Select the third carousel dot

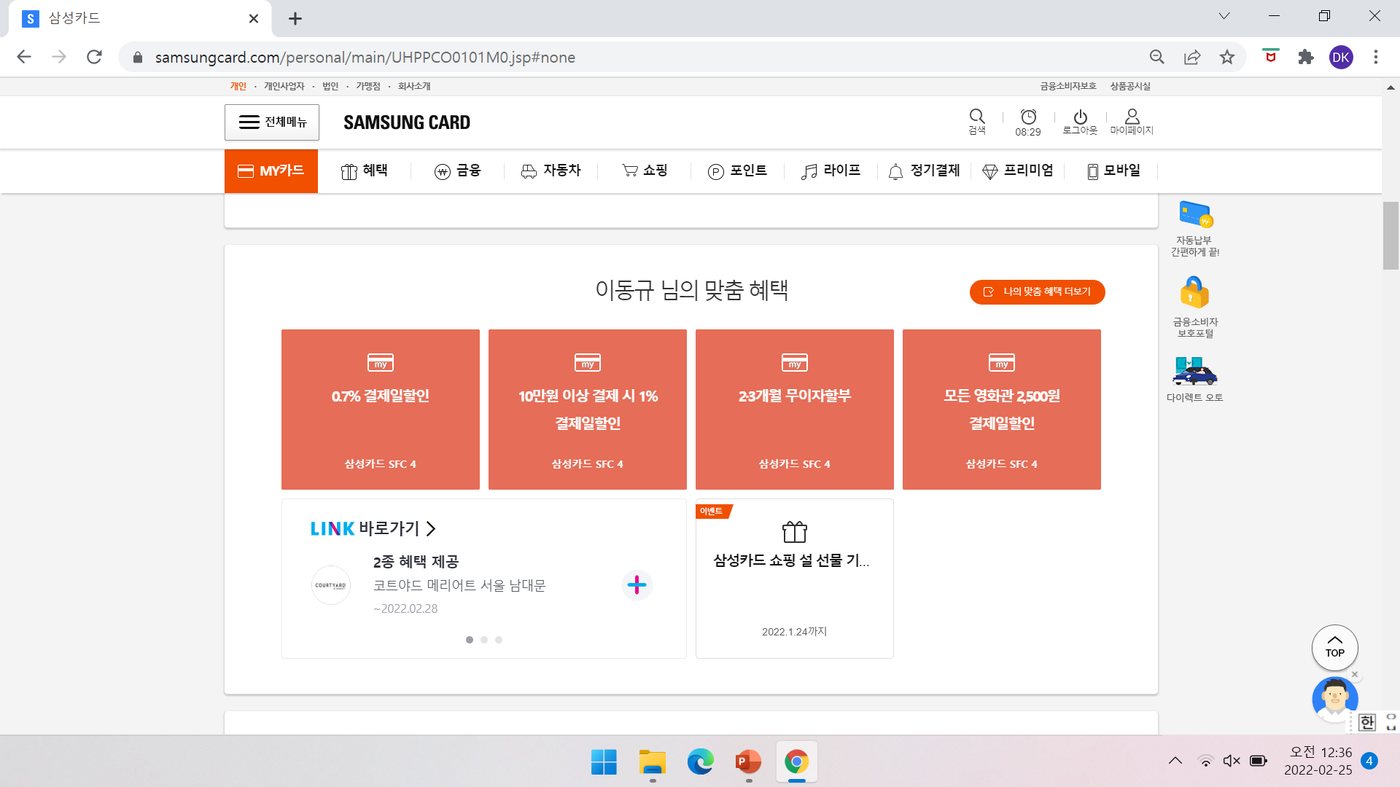pyautogui.click(x=498, y=639)
